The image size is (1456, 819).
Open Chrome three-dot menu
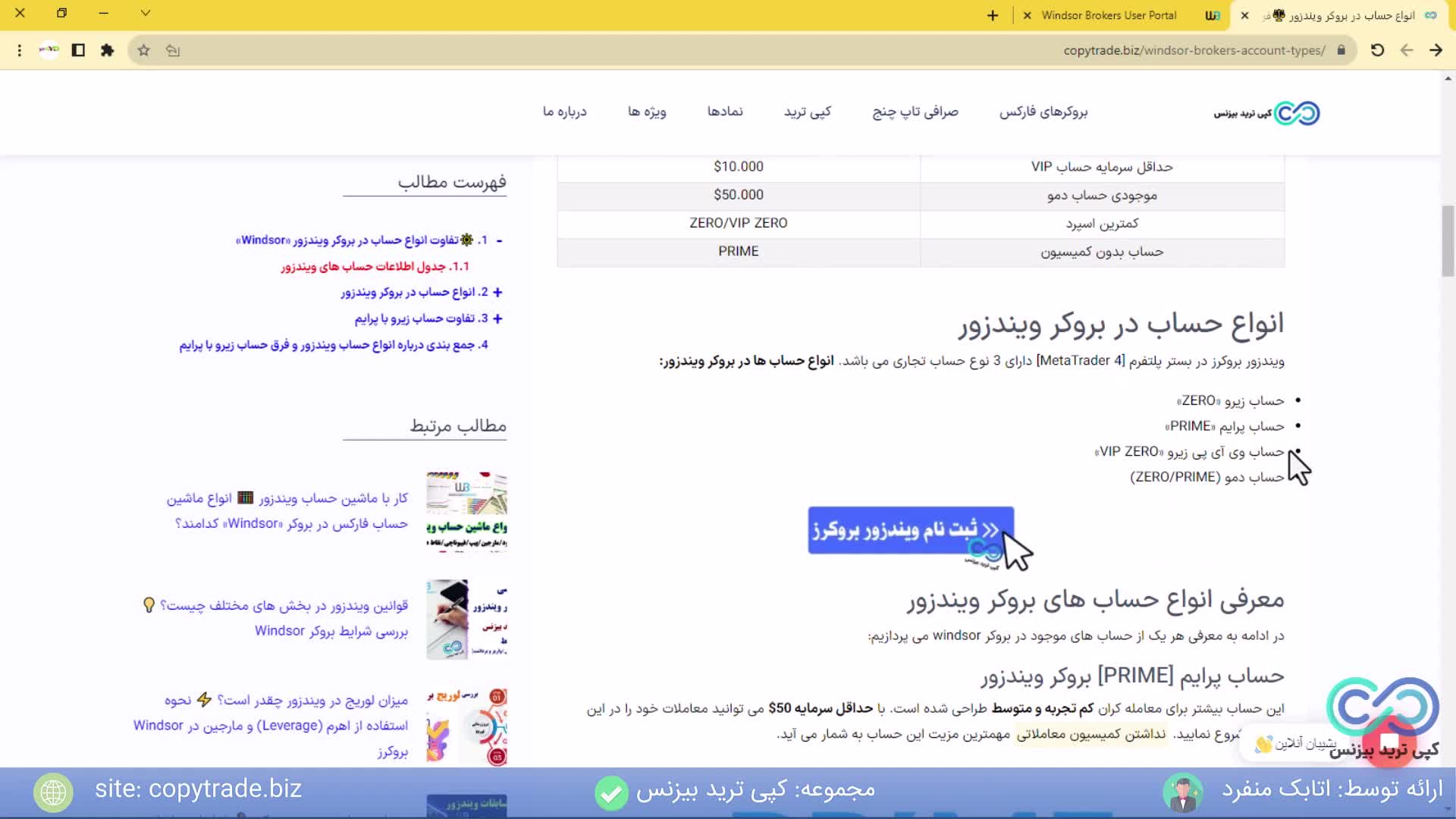pos(20,50)
